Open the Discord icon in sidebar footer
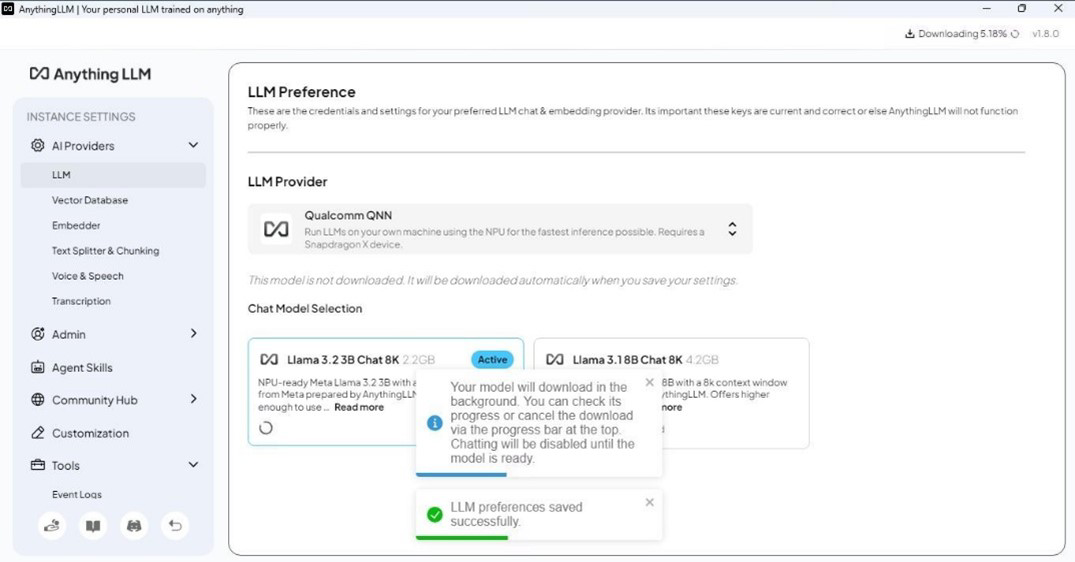 click(x=134, y=526)
